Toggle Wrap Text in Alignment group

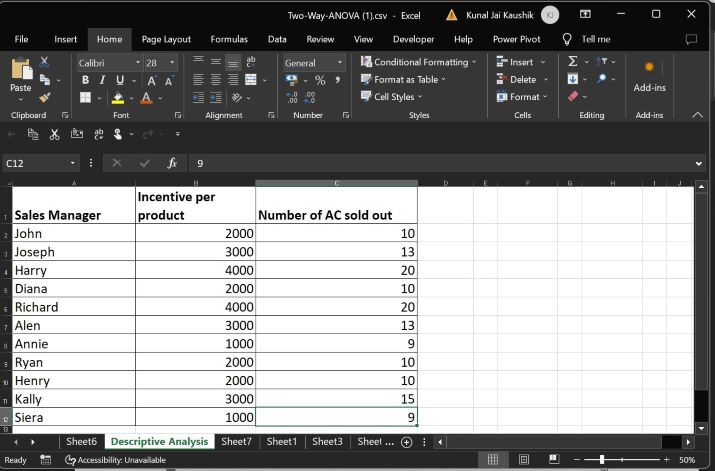[x=250, y=62]
